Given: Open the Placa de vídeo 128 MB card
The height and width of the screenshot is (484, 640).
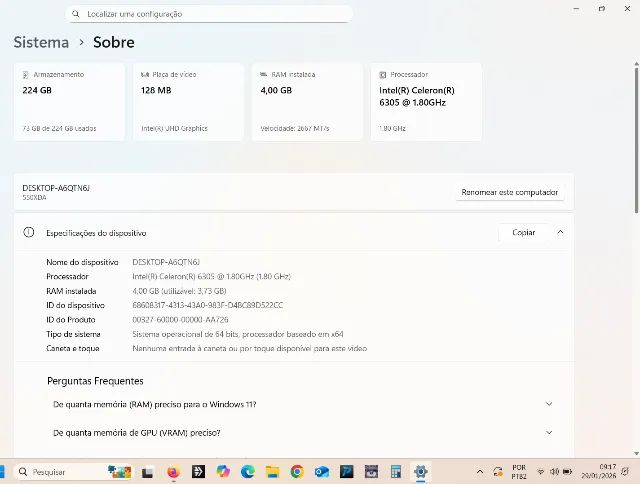Looking at the screenshot, I should pyautogui.click(x=188, y=102).
